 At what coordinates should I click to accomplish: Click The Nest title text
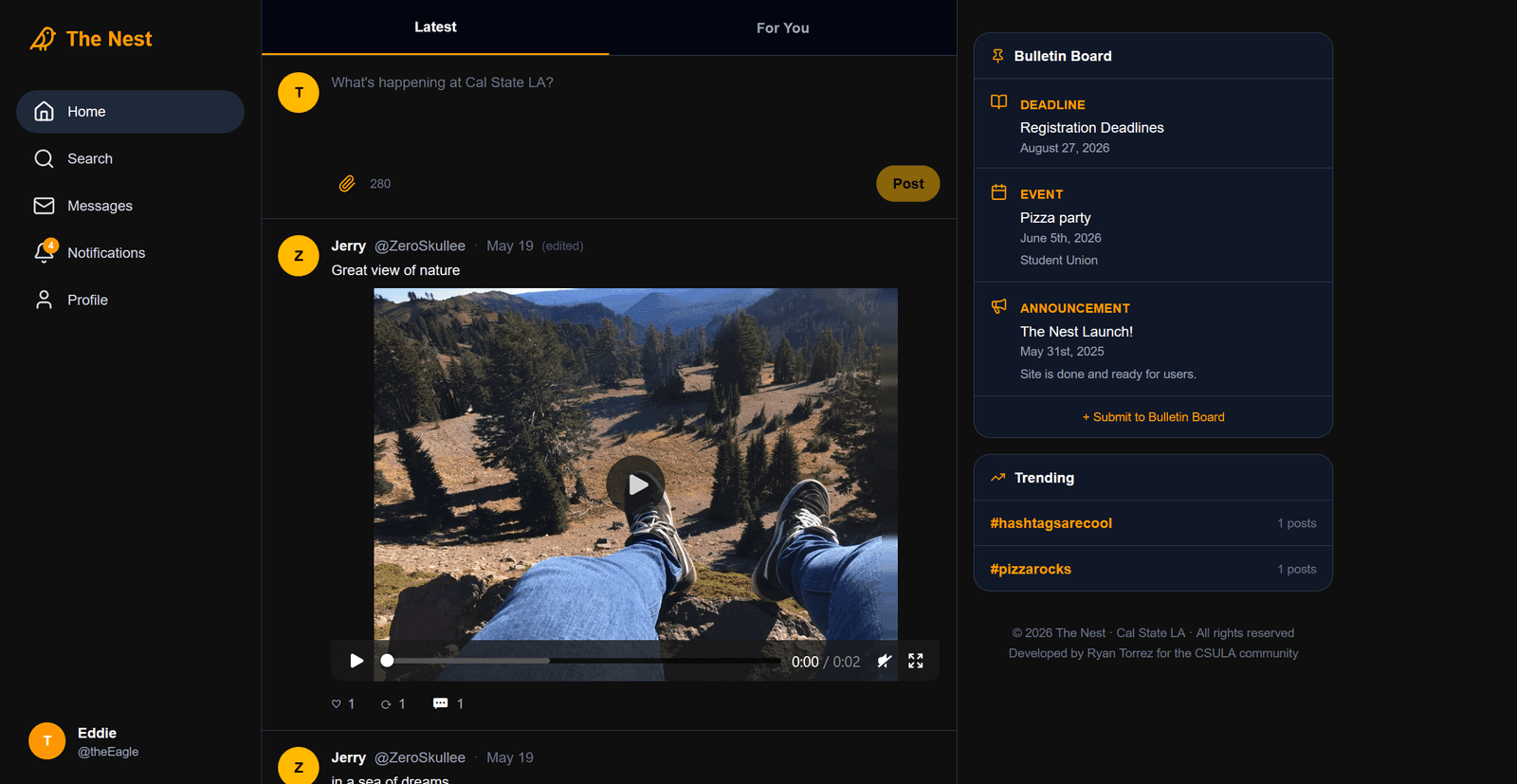tap(109, 39)
